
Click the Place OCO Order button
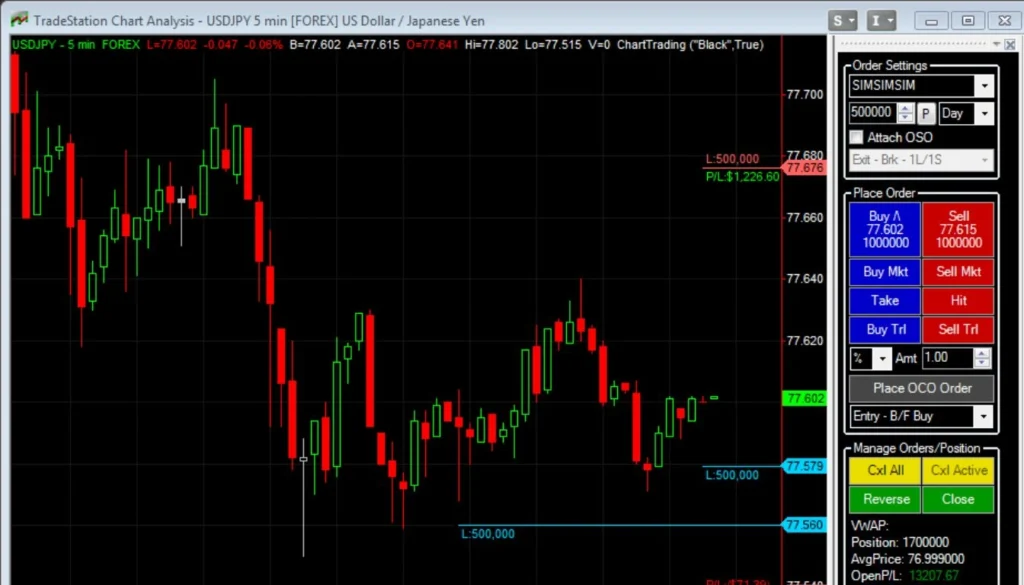pyautogui.click(x=921, y=388)
